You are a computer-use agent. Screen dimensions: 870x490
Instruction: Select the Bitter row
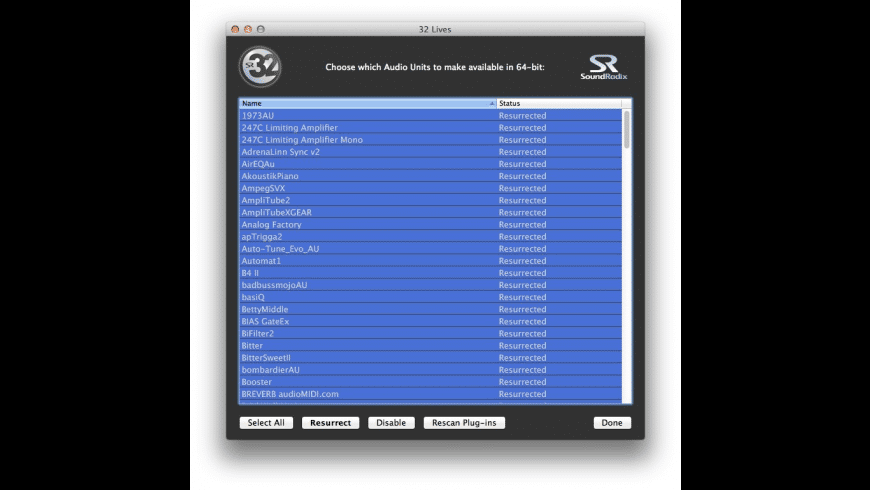[x=431, y=346]
